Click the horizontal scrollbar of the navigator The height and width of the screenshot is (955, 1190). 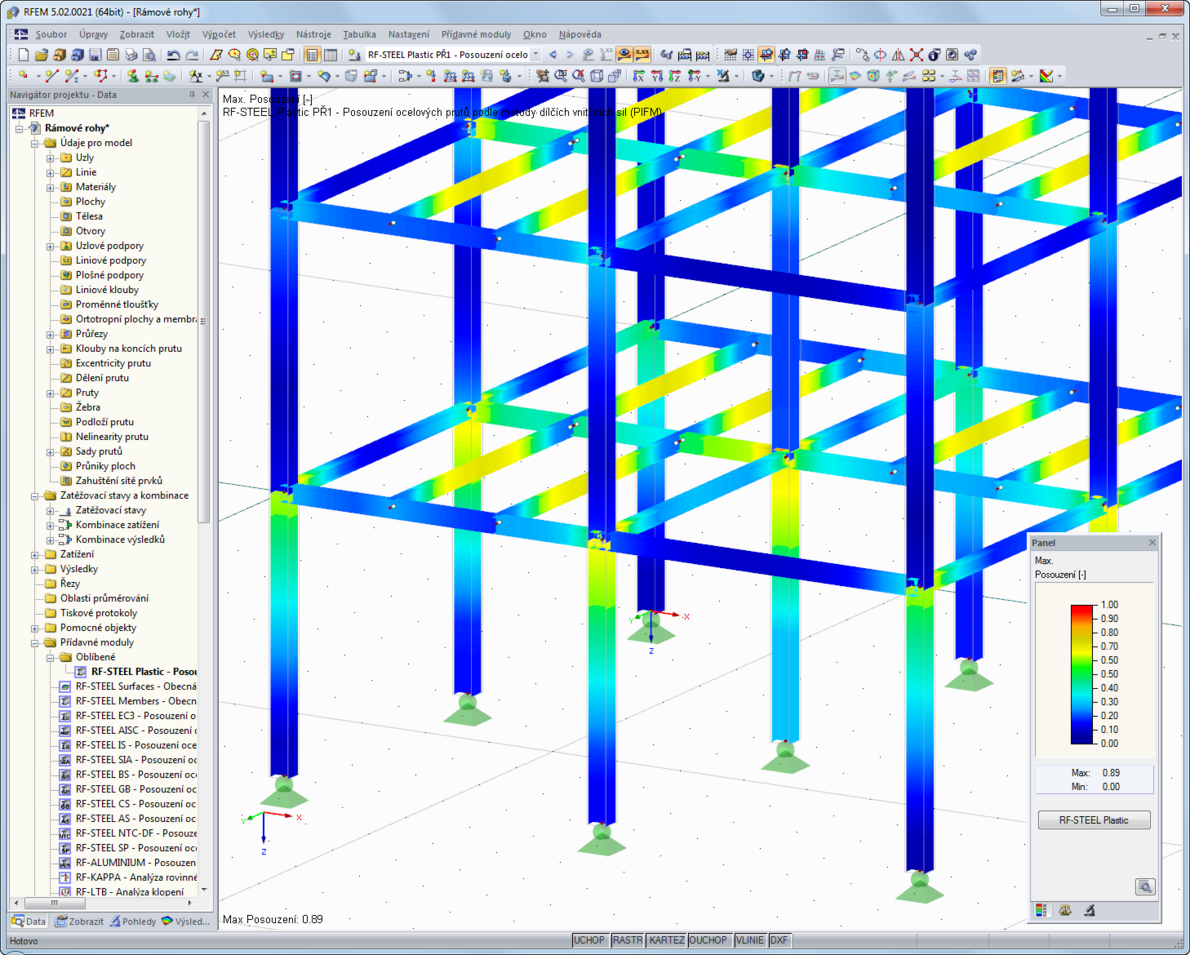55,903
